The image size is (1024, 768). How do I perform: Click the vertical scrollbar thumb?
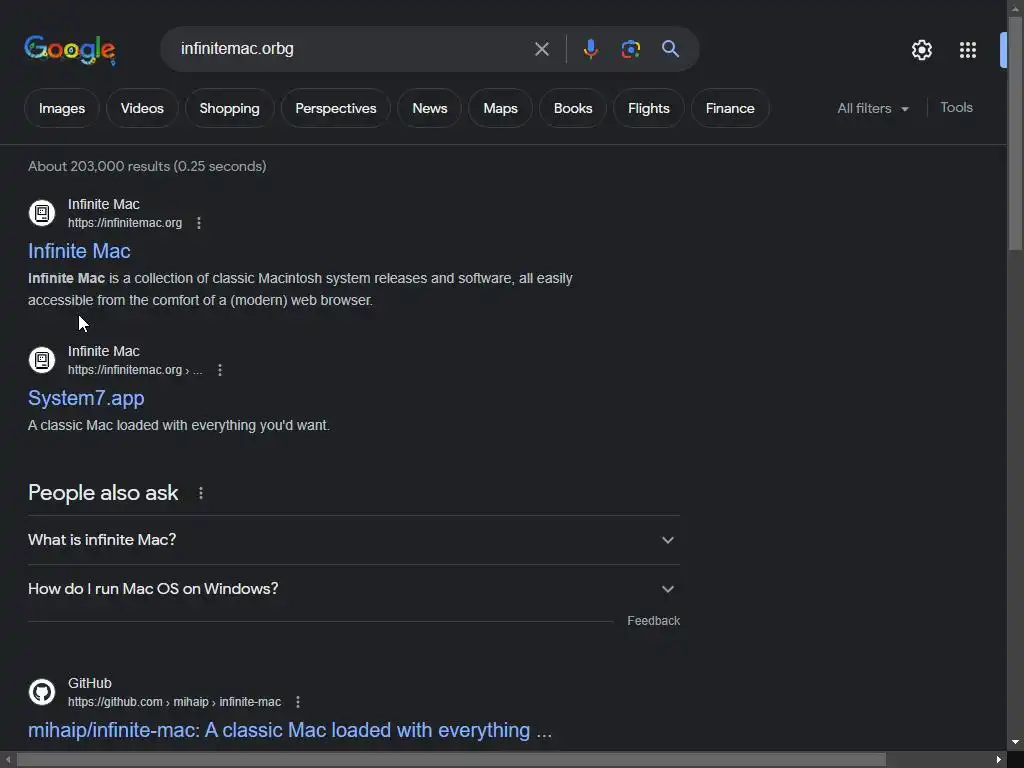click(1015, 133)
